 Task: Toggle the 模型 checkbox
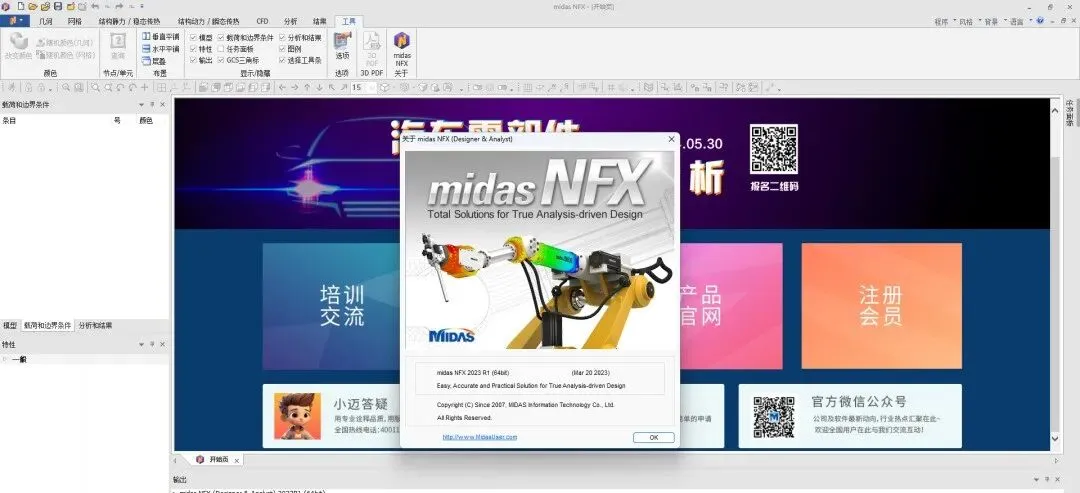pos(193,37)
